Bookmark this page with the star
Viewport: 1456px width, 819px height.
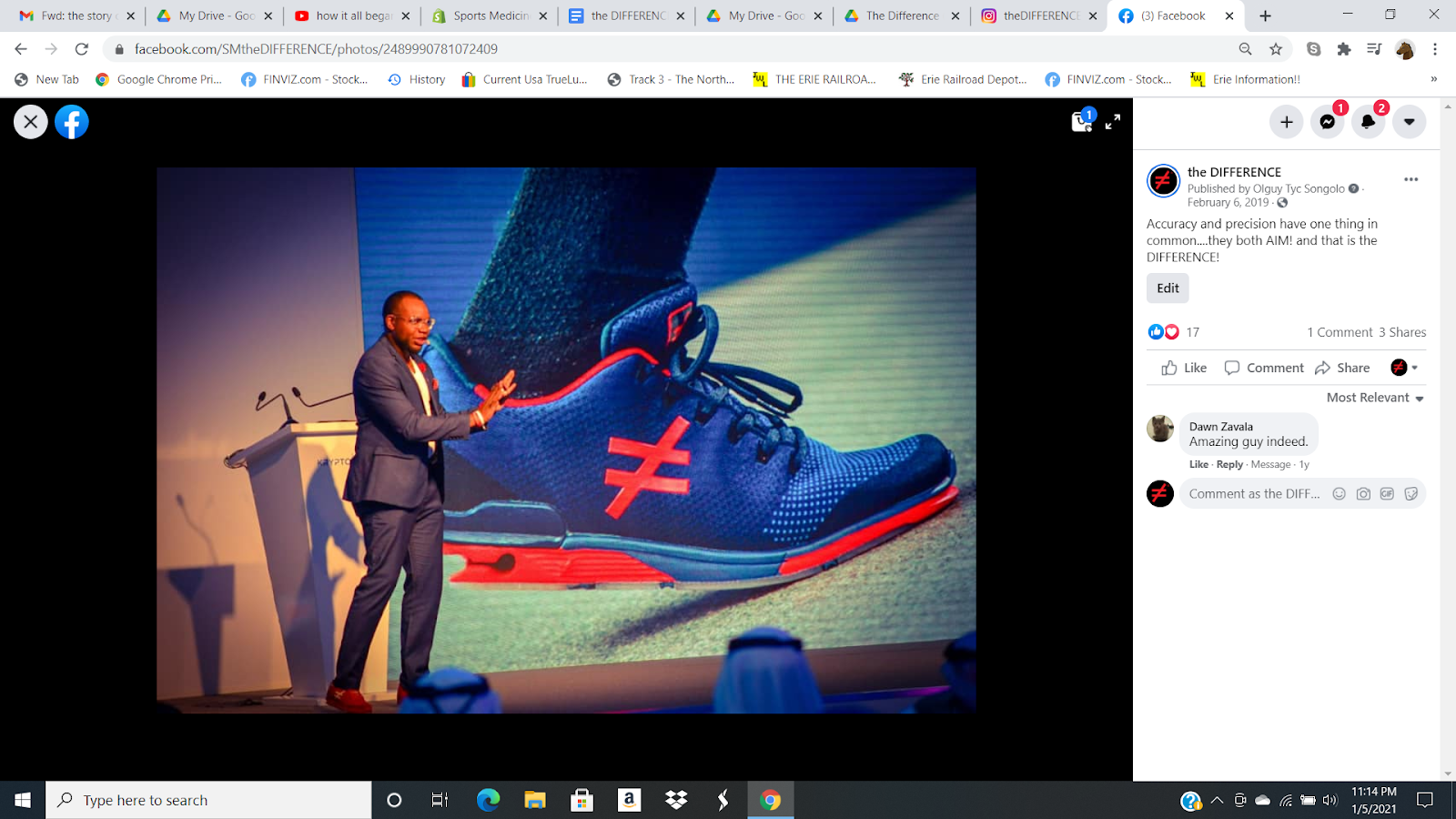[1276, 49]
